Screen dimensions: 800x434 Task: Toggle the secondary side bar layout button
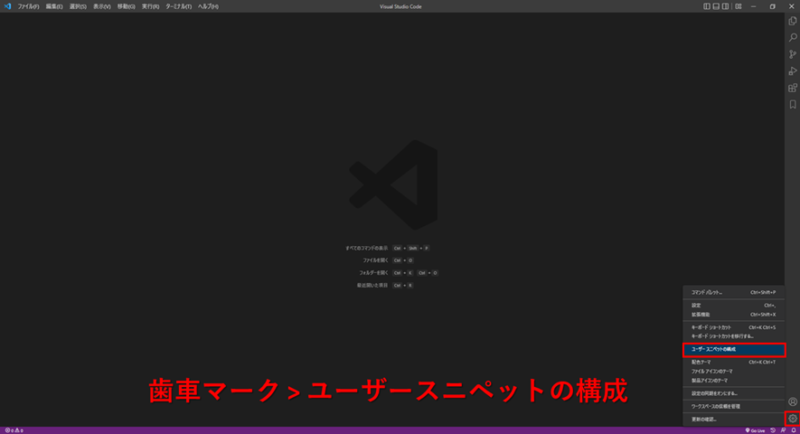727,6
